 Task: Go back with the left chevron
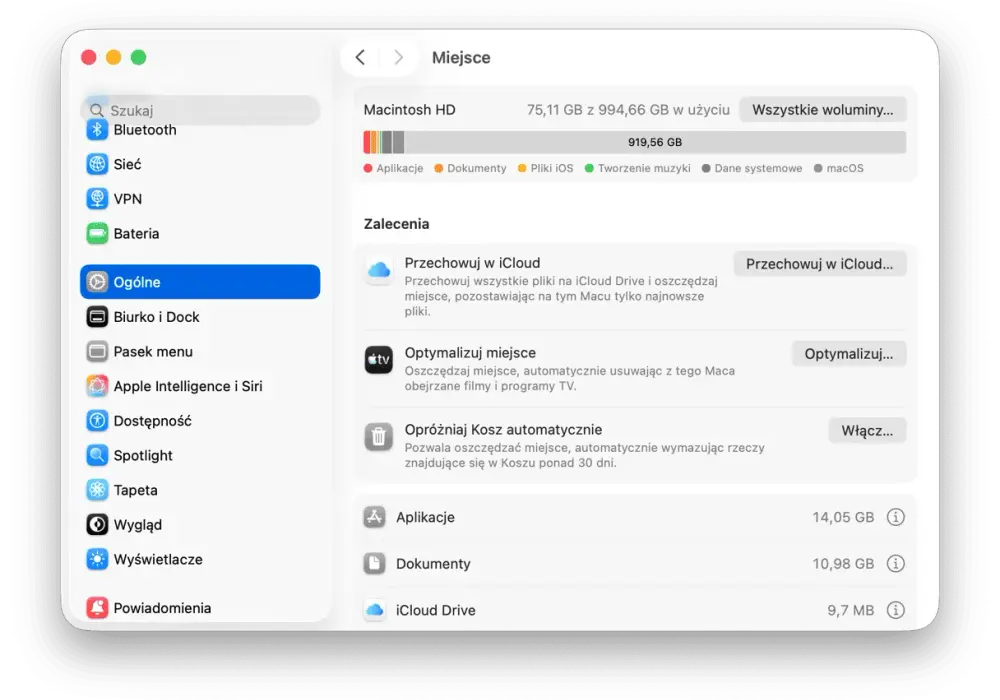point(360,57)
